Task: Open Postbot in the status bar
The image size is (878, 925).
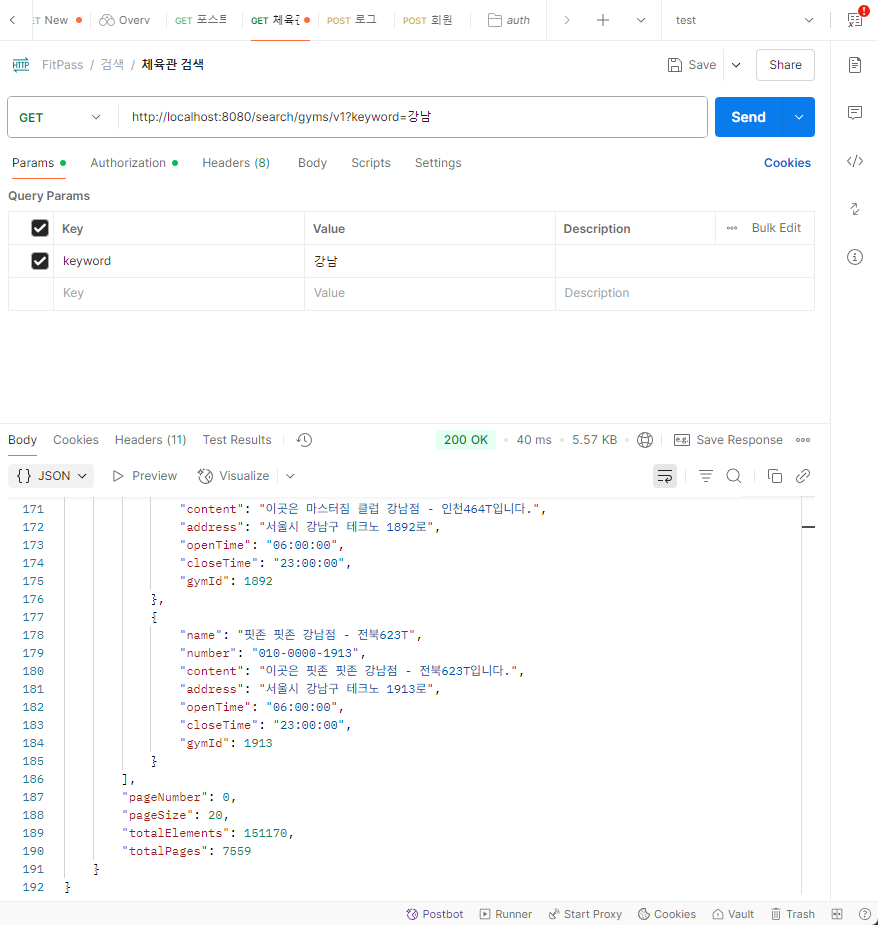Action: pos(435,914)
